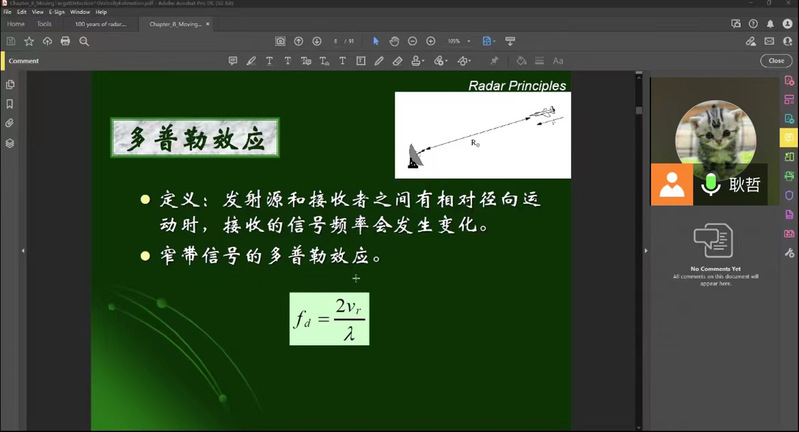Screen dimensions: 799x432
Task: Star this file as a favorite
Action: [29, 41]
